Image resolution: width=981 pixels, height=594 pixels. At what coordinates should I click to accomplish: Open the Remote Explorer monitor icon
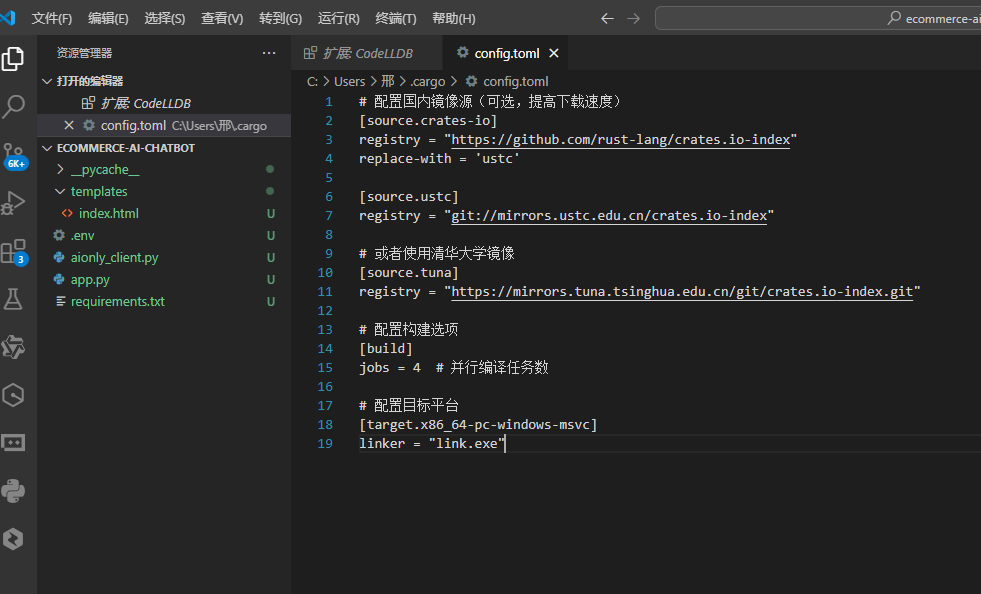(x=13, y=443)
